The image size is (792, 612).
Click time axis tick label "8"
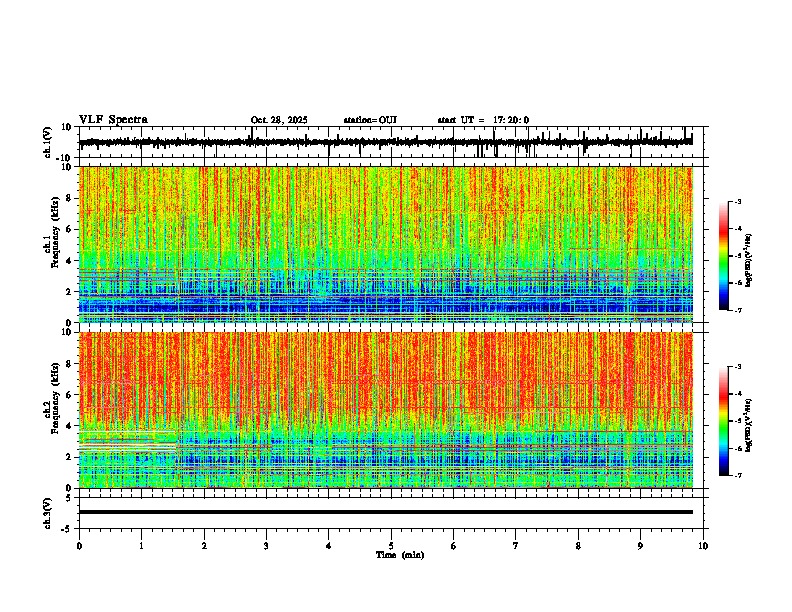[x=578, y=546]
